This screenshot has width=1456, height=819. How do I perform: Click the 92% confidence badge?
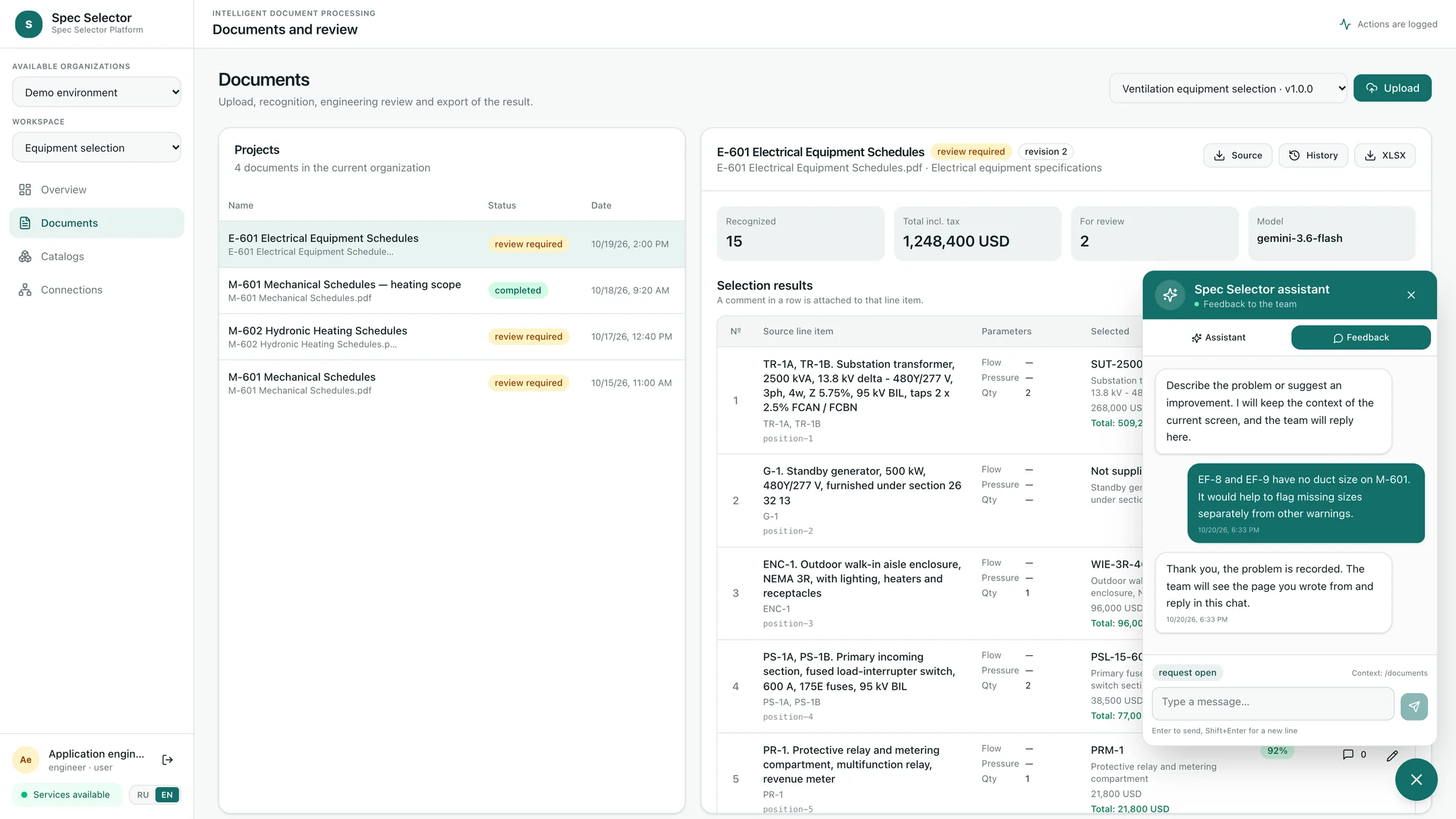pos(1277,751)
